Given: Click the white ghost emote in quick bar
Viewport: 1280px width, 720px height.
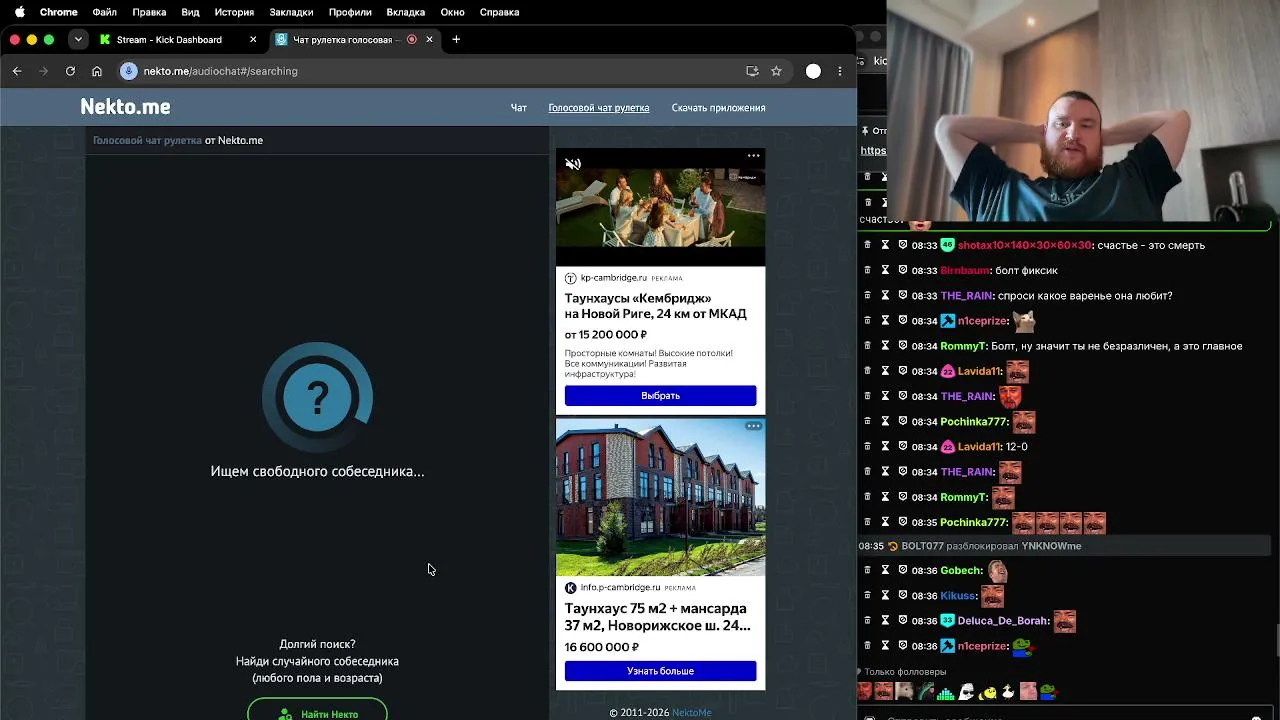Looking at the screenshot, I should pos(966,691).
